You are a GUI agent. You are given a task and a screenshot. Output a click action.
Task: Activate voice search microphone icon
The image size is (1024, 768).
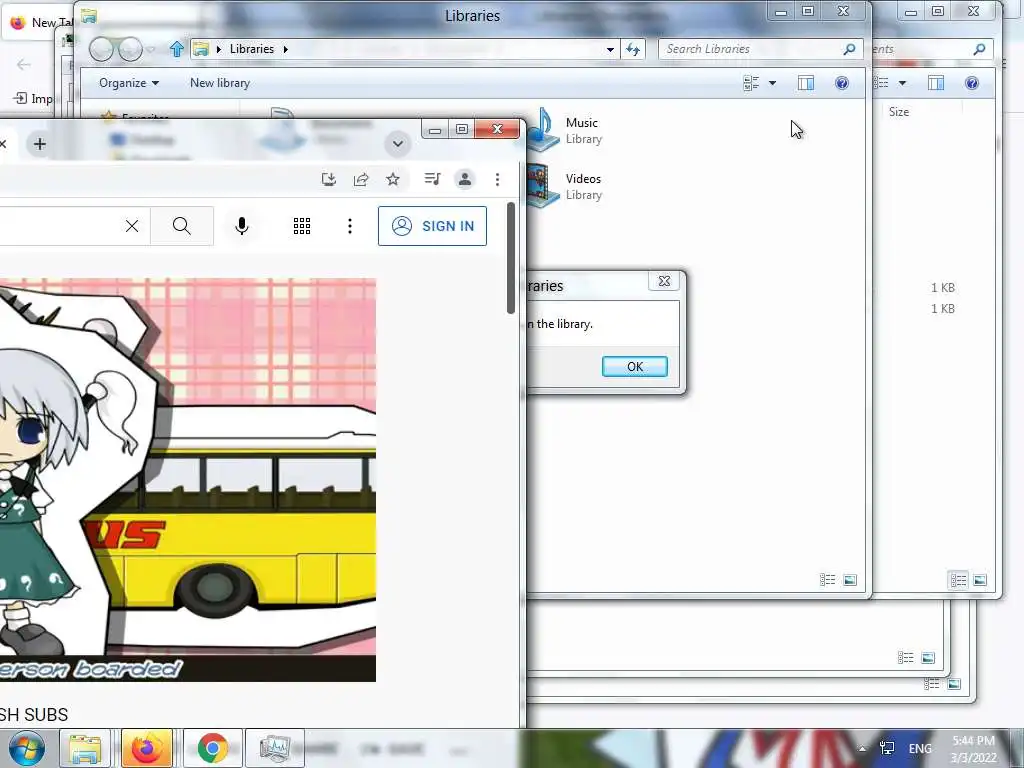[x=242, y=226]
